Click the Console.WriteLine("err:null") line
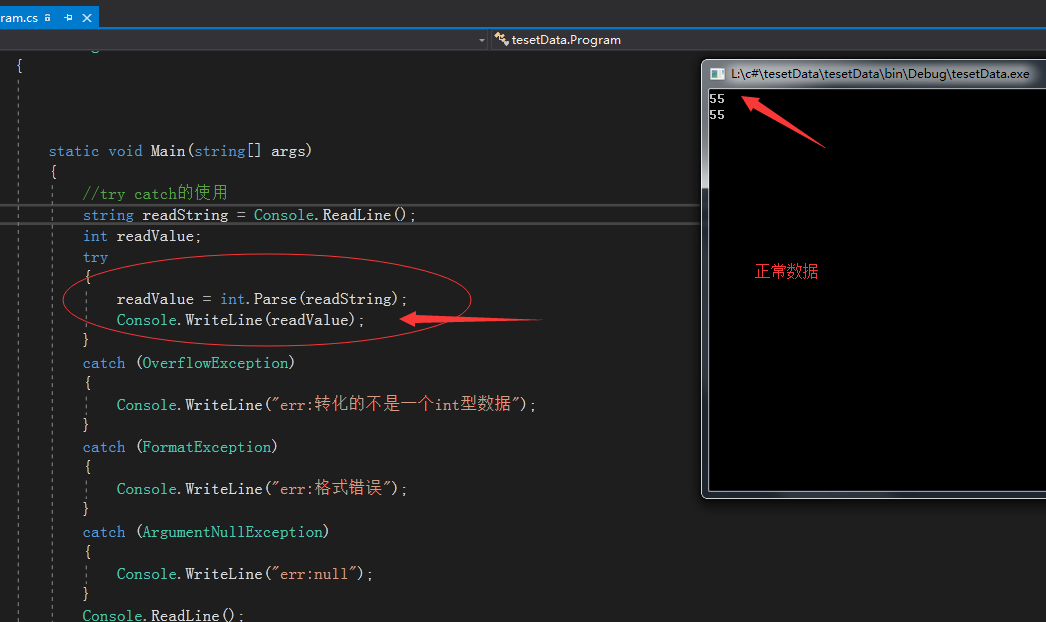1046x622 pixels. [245, 574]
